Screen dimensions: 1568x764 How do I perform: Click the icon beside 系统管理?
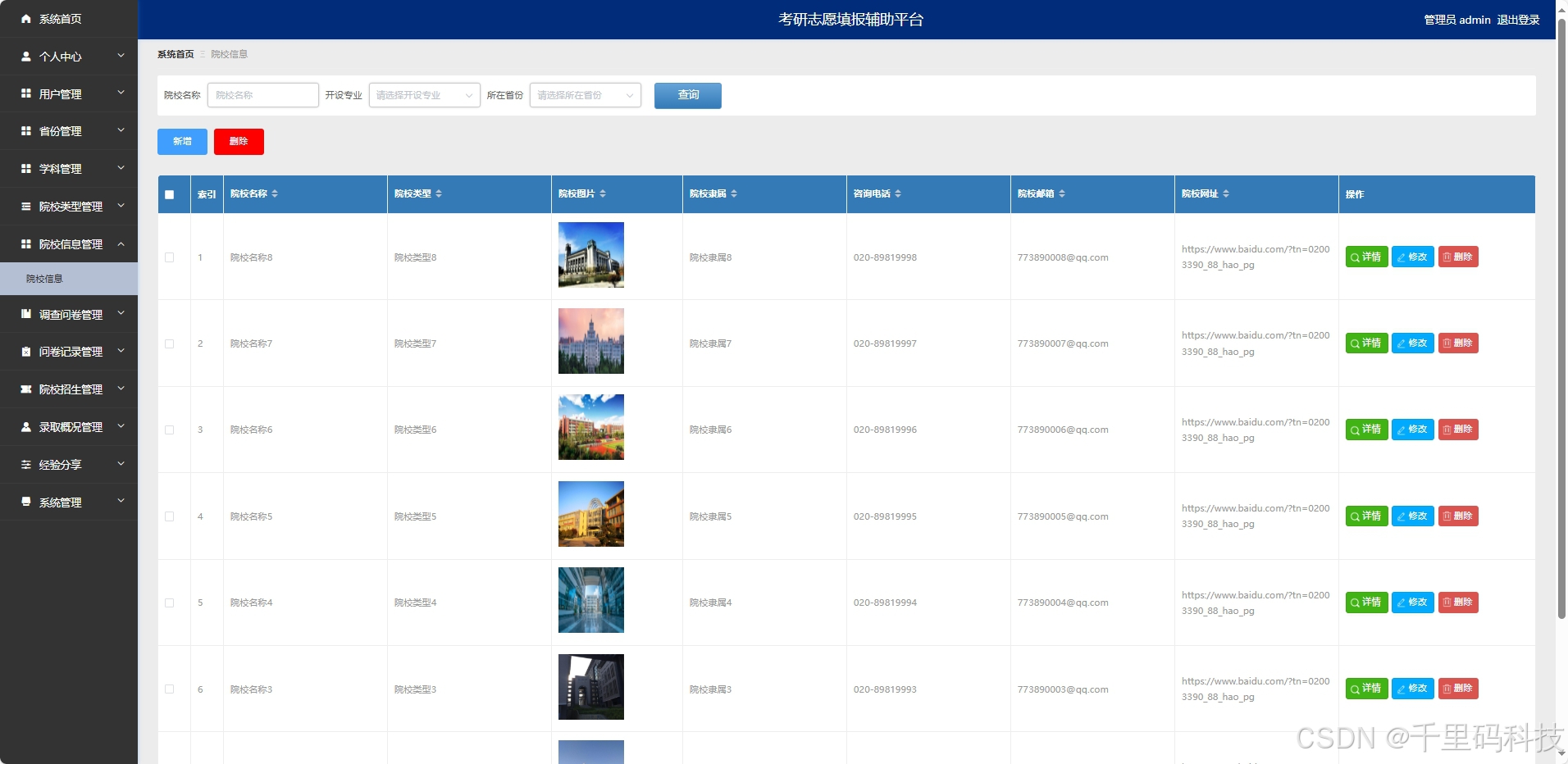tap(26, 502)
